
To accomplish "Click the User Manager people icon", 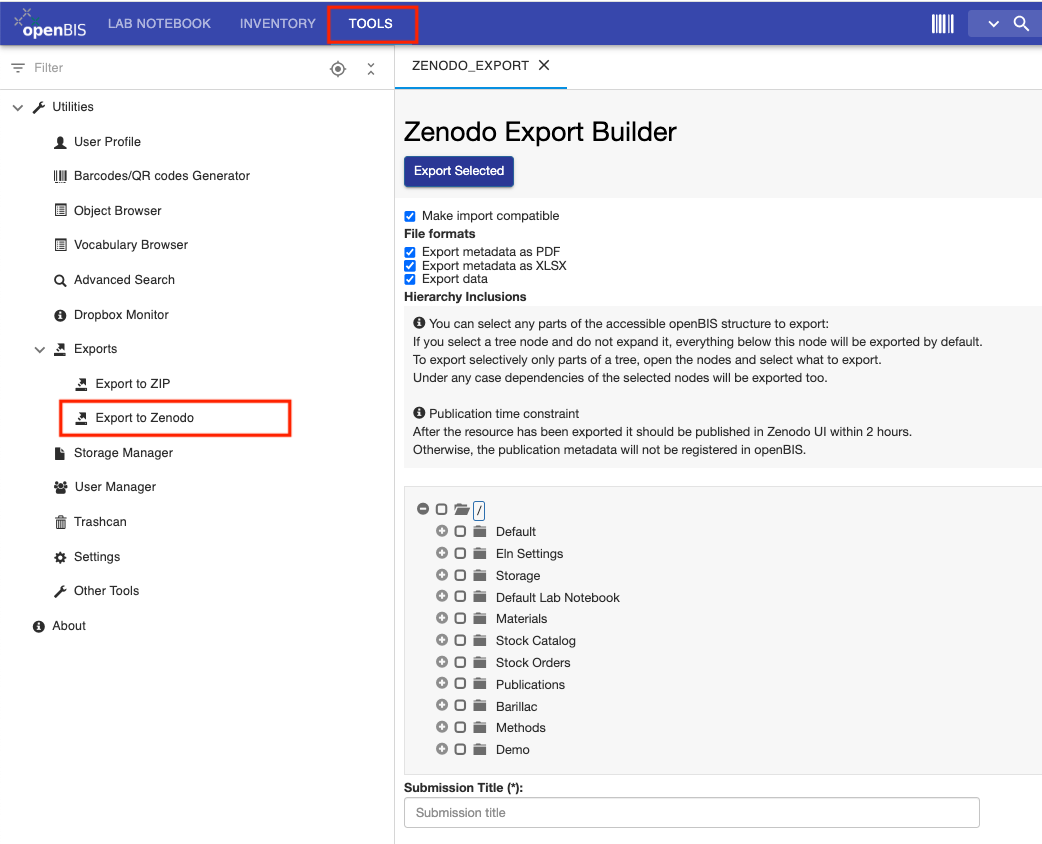I will click(x=60, y=487).
